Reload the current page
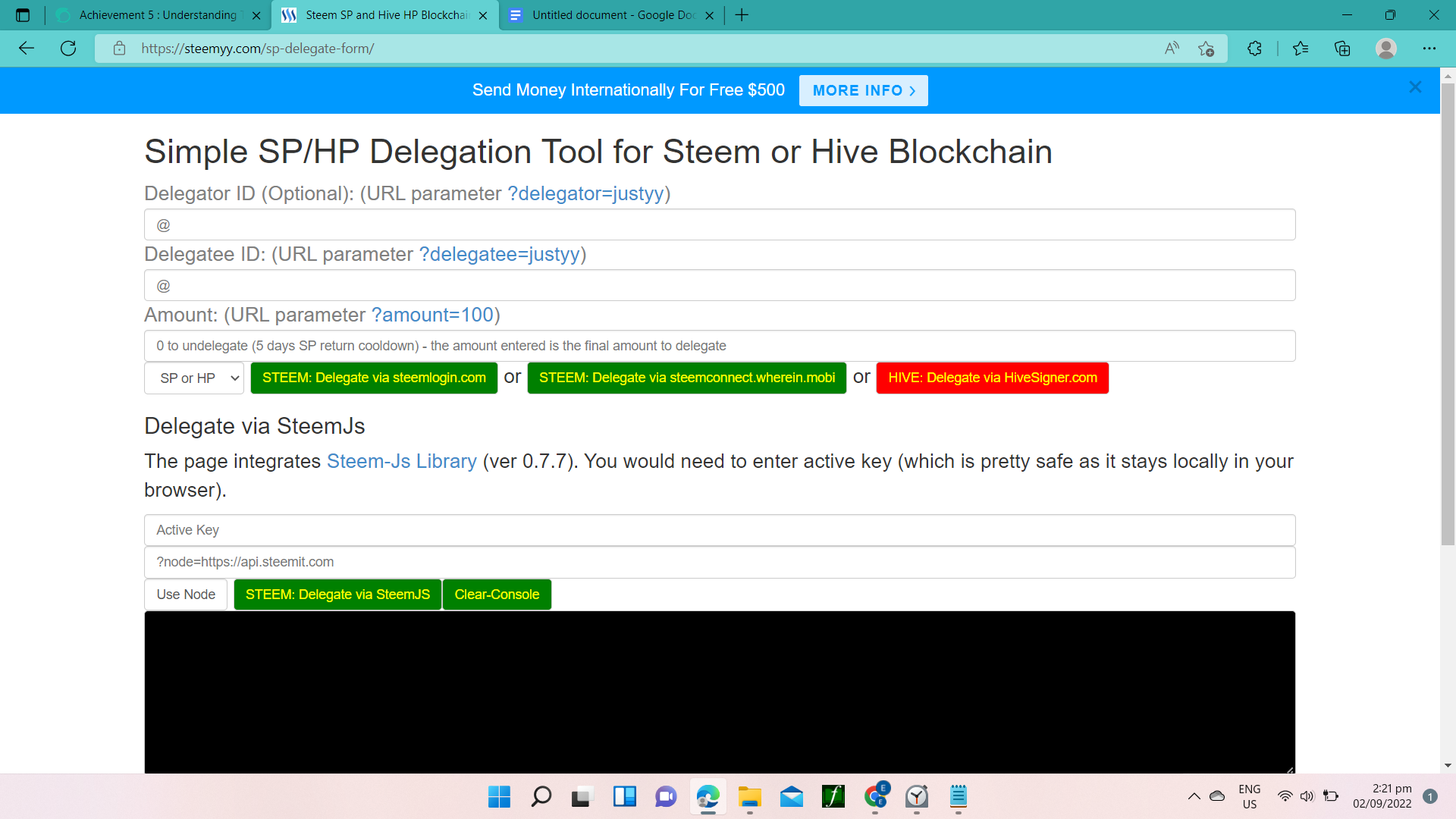 coord(68,49)
